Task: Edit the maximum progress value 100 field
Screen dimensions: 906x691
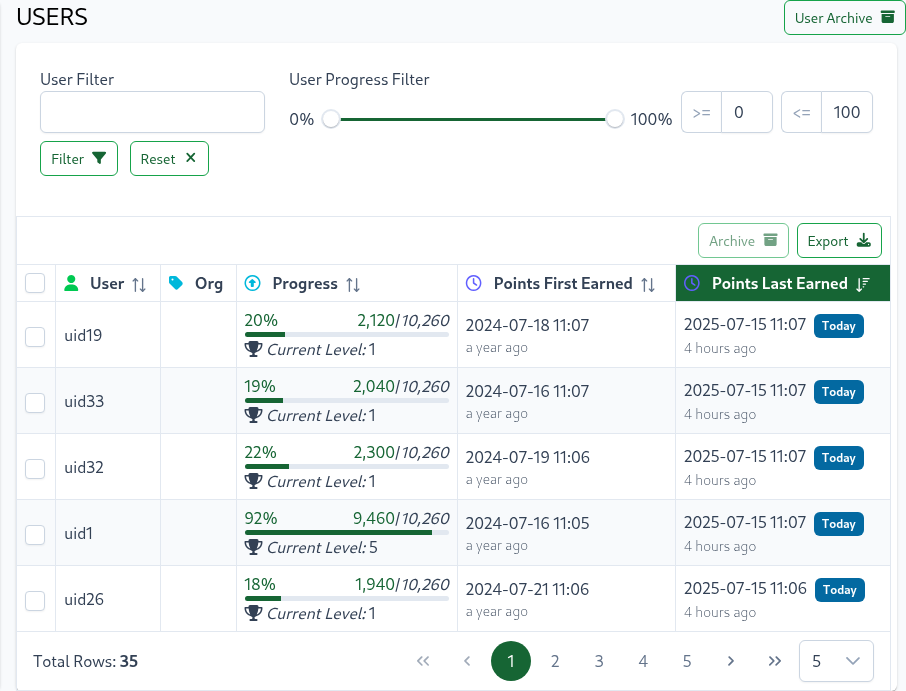Action: [x=846, y=112]
